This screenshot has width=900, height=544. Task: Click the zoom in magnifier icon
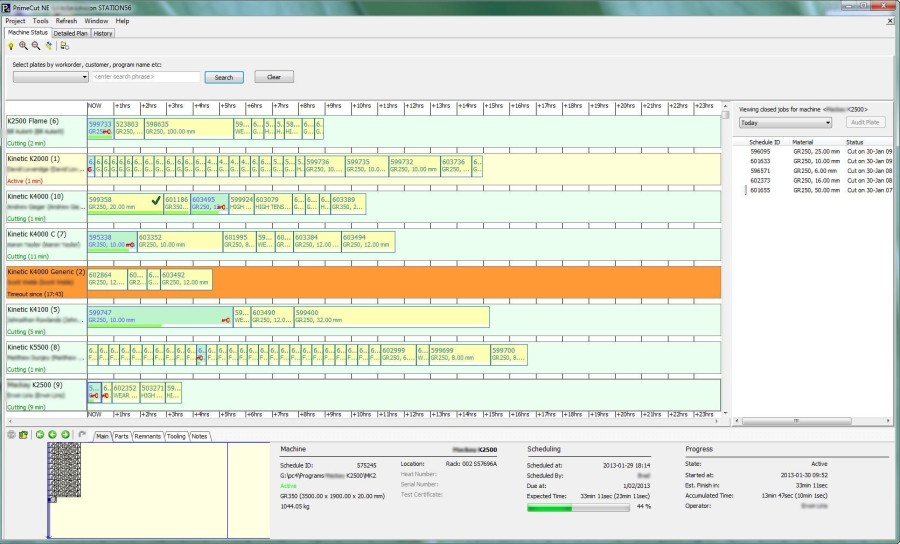coord(24,46)
